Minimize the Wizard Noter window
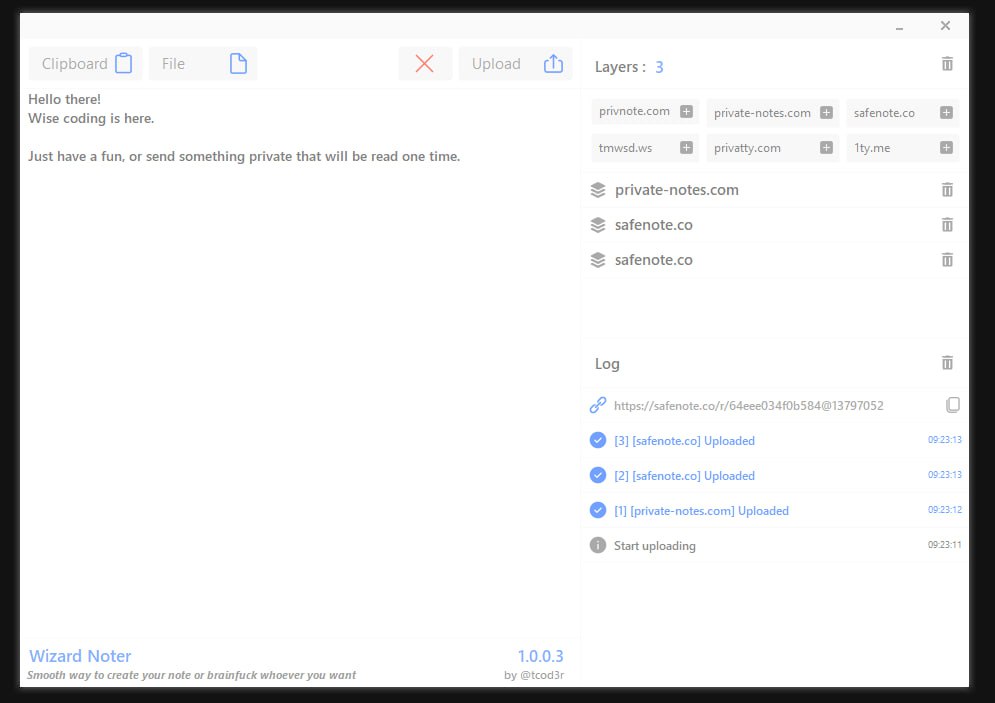The image size is (995, 703). click(x=900, y=27)
